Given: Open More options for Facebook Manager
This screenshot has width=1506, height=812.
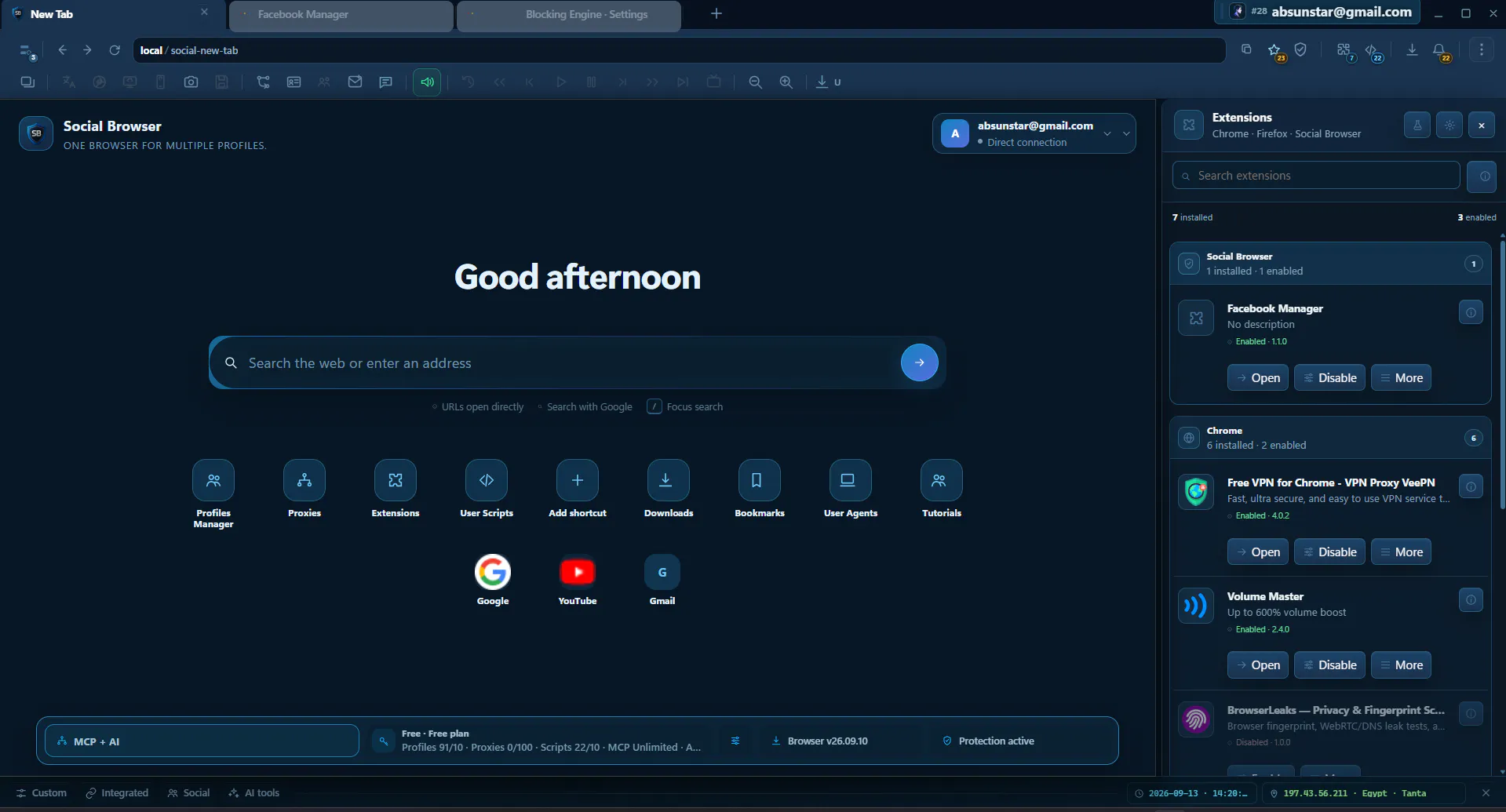Looking at the screenshot, I should (x=1402, y=378).
